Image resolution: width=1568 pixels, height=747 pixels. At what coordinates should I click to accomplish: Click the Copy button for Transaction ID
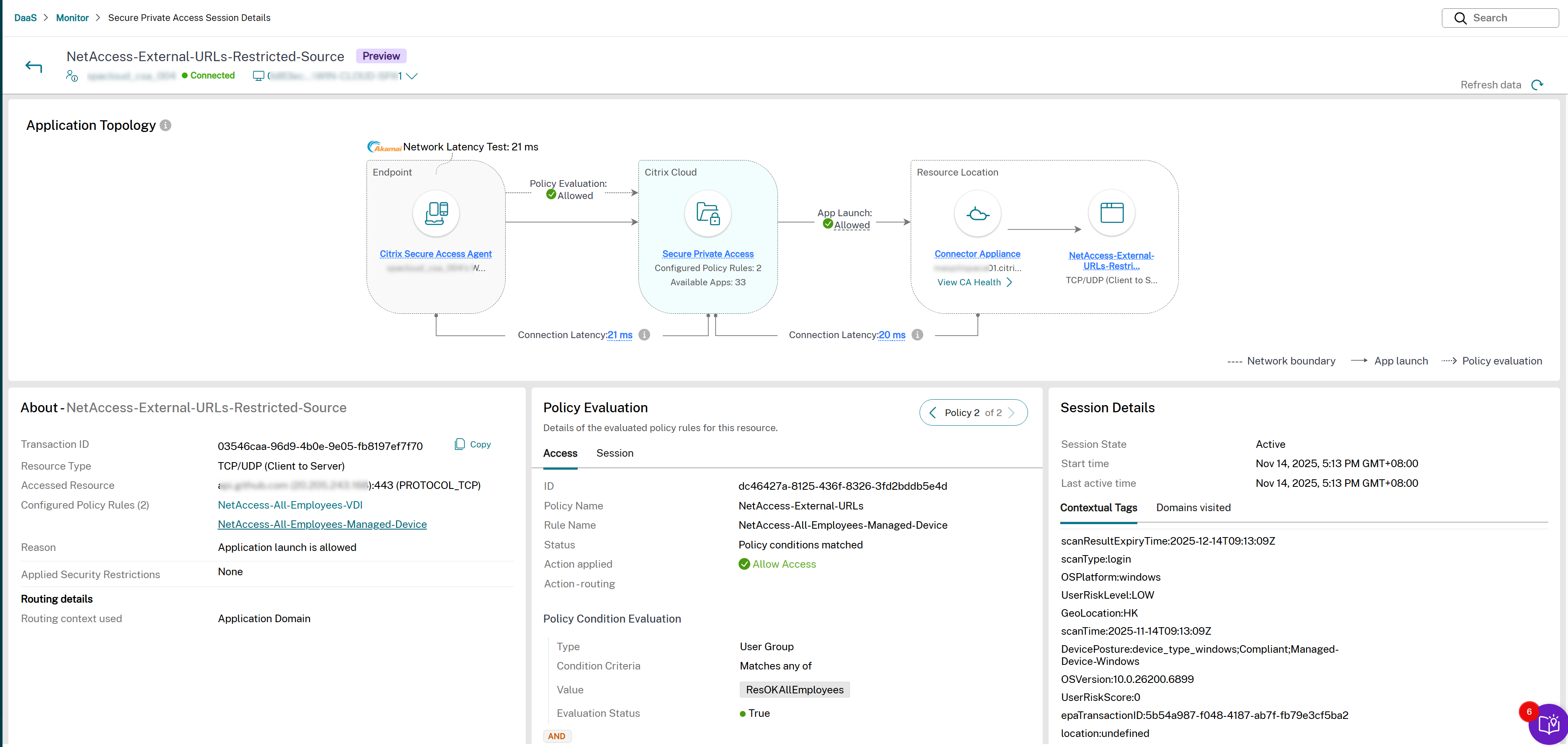point(473,445)
